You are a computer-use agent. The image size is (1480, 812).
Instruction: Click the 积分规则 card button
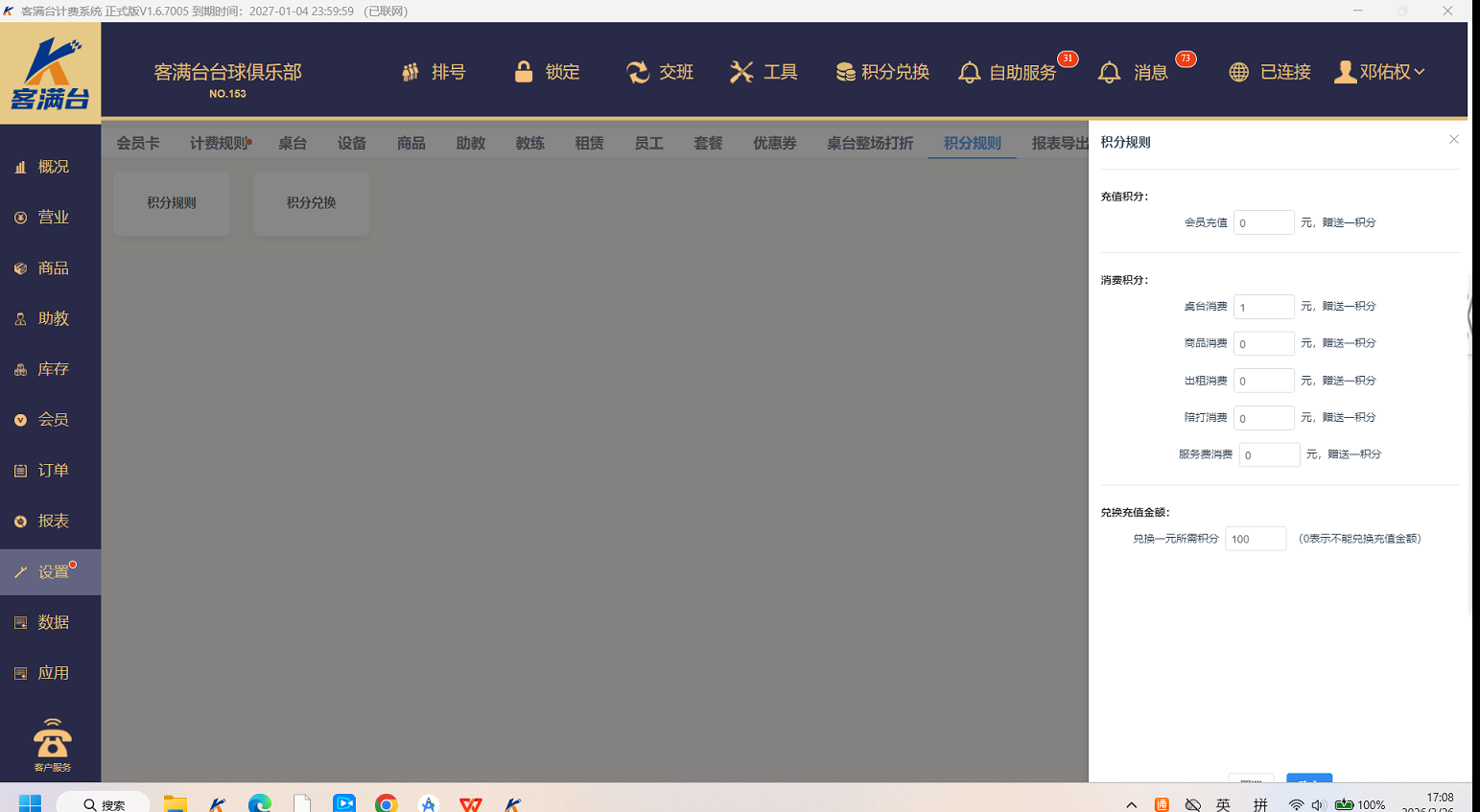click(172, 203)
